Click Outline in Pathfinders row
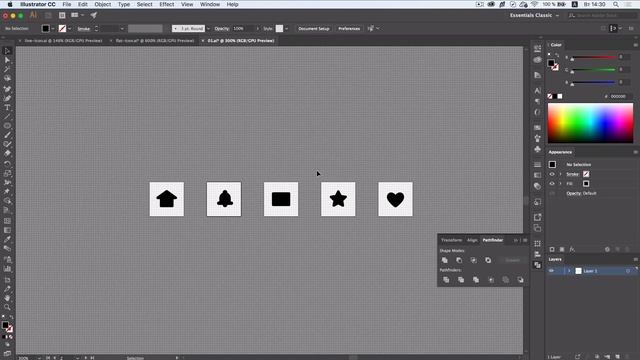640x360 pixels. coord(506,280)
